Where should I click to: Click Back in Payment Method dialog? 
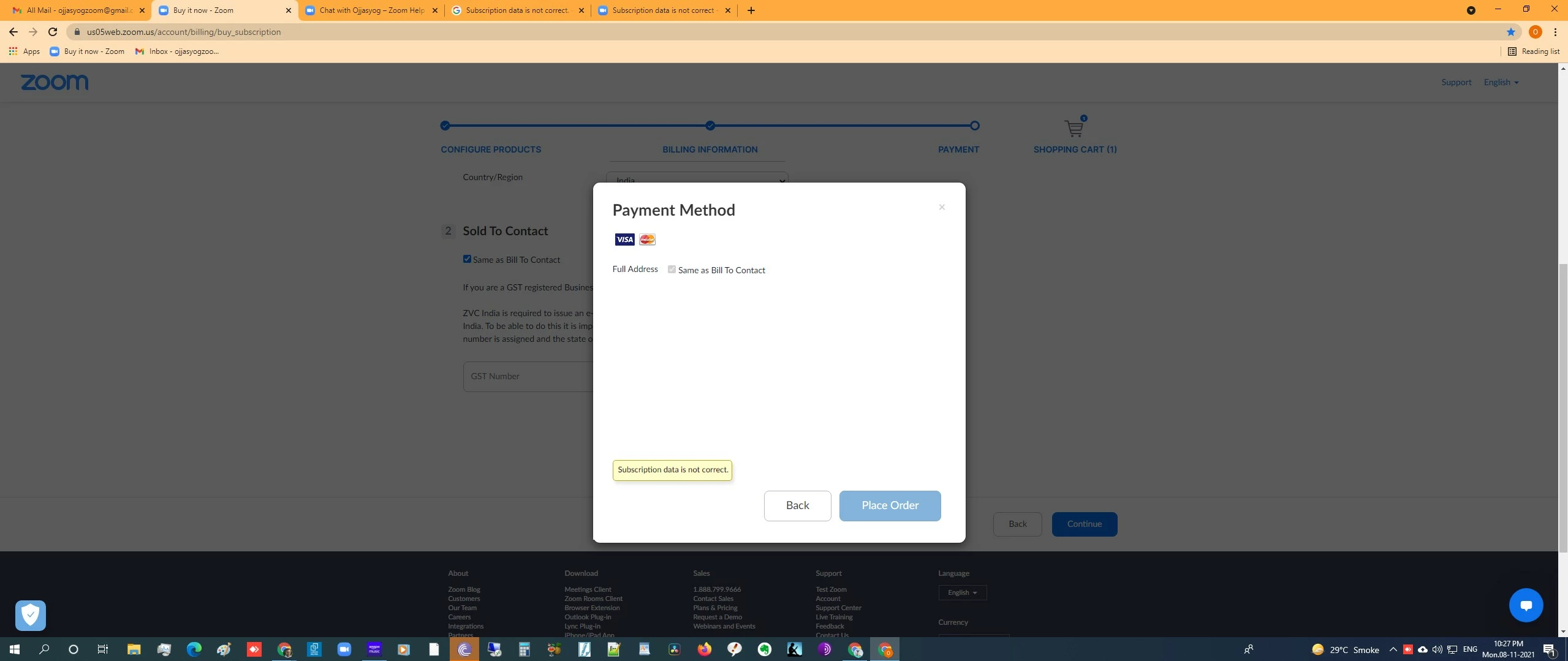[x=797, y=505]
